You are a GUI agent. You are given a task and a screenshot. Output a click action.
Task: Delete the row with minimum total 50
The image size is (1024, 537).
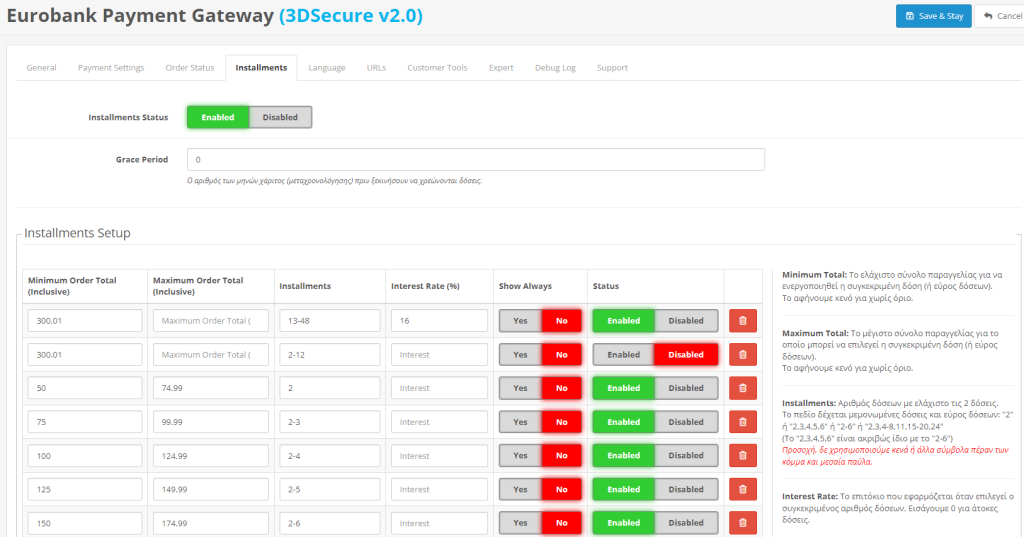pos(743,388)
